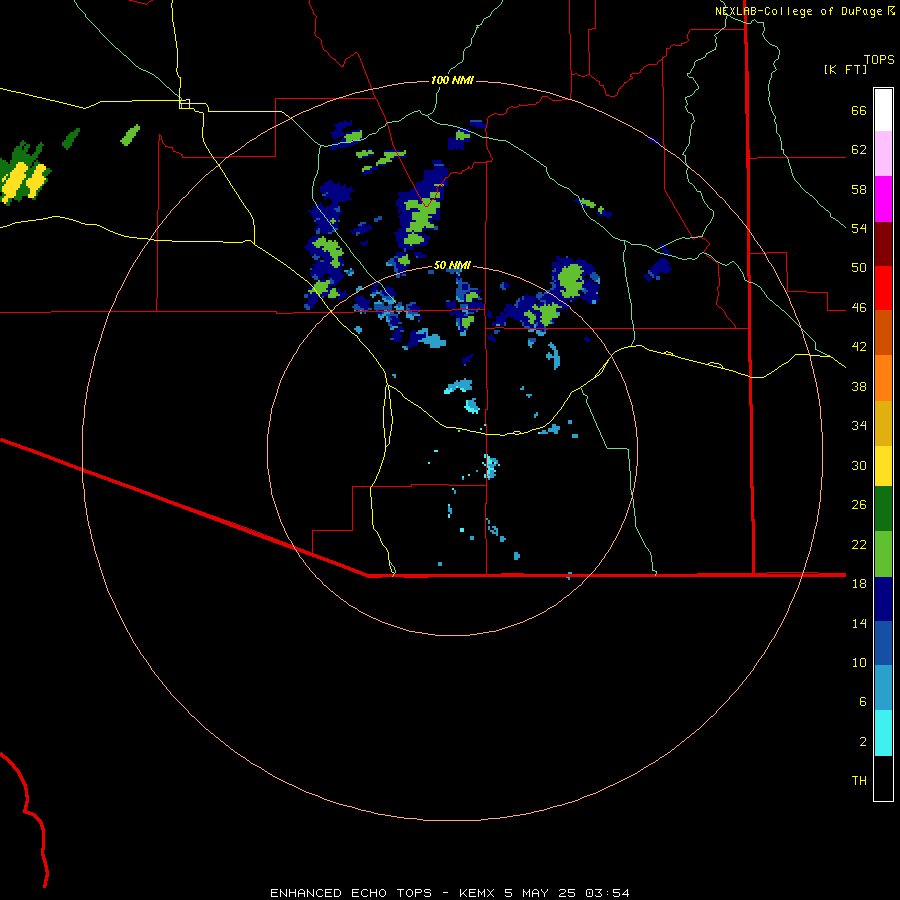The width and height of the screenshot is (900, 900).
Task: Select the '50' legend value
Action: point(859,268)
